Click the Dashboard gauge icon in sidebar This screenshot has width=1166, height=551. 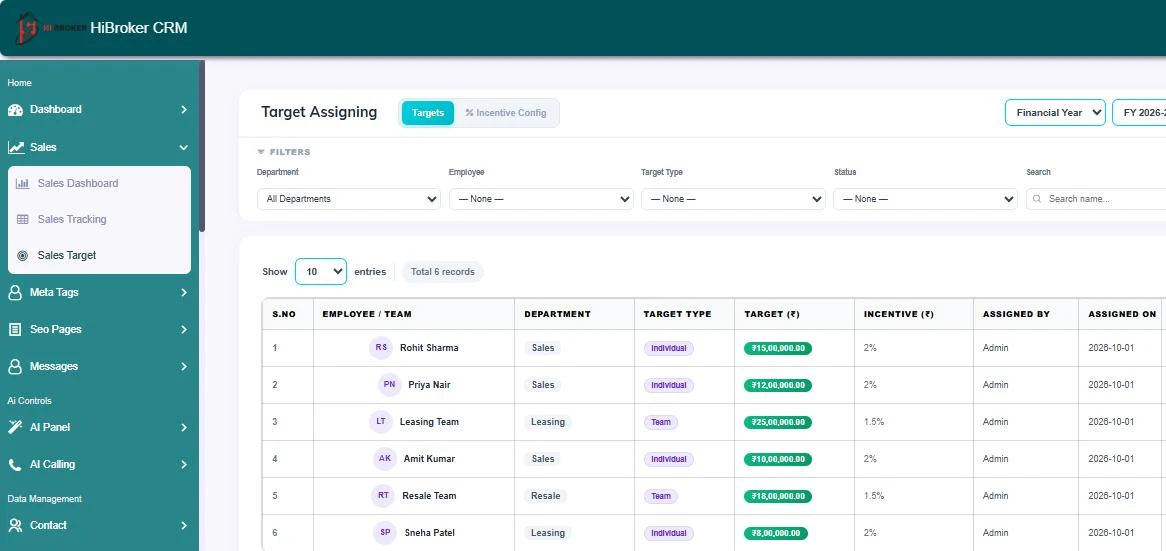15,109
